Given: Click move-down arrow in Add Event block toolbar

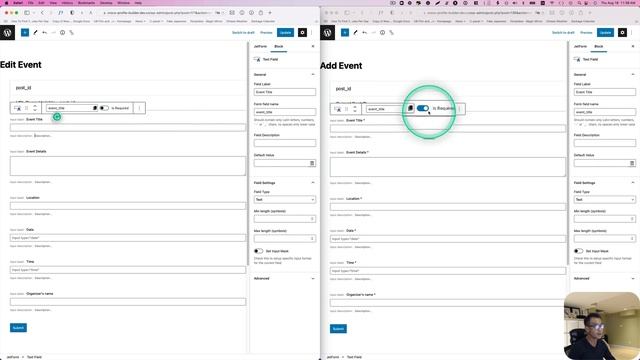Looking at the screenshot, I should [355, 111].
